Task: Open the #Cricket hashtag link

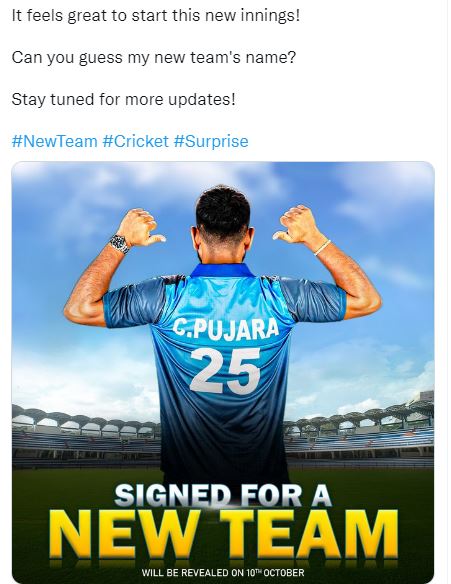Action: pyautogui.click(x=136, y=142)
